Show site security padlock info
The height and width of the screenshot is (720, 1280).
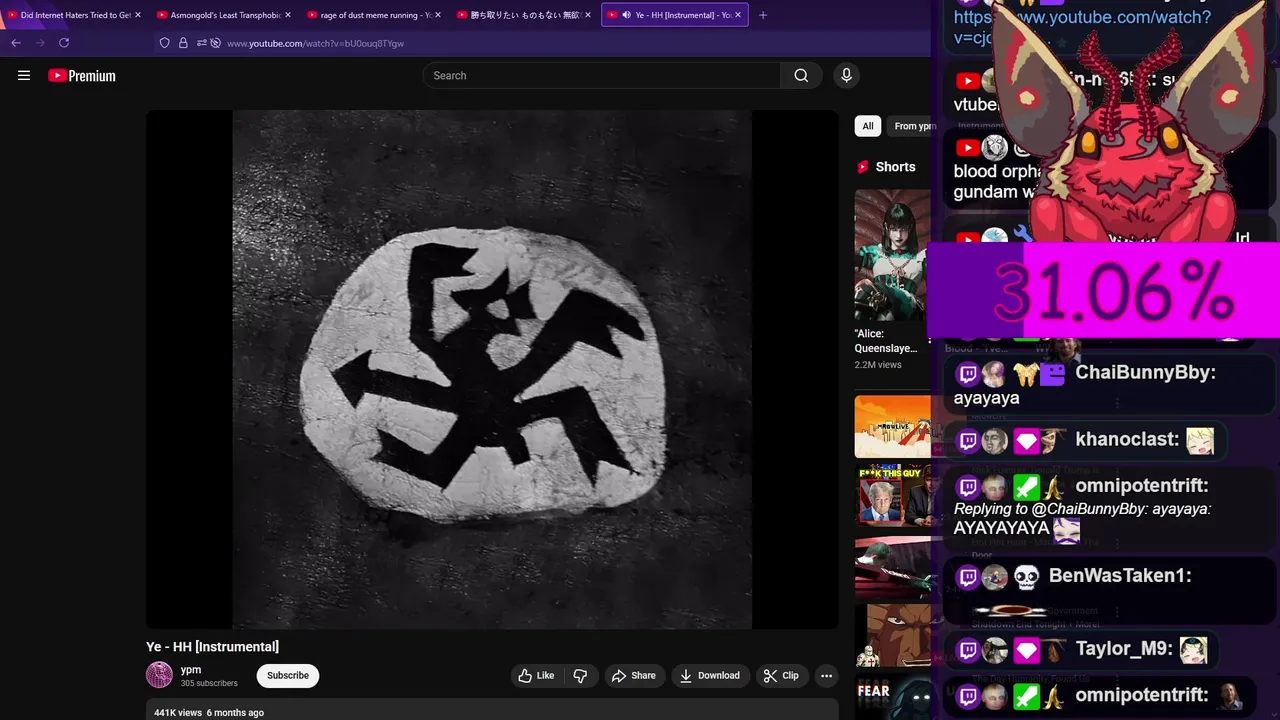click(183, 43)
